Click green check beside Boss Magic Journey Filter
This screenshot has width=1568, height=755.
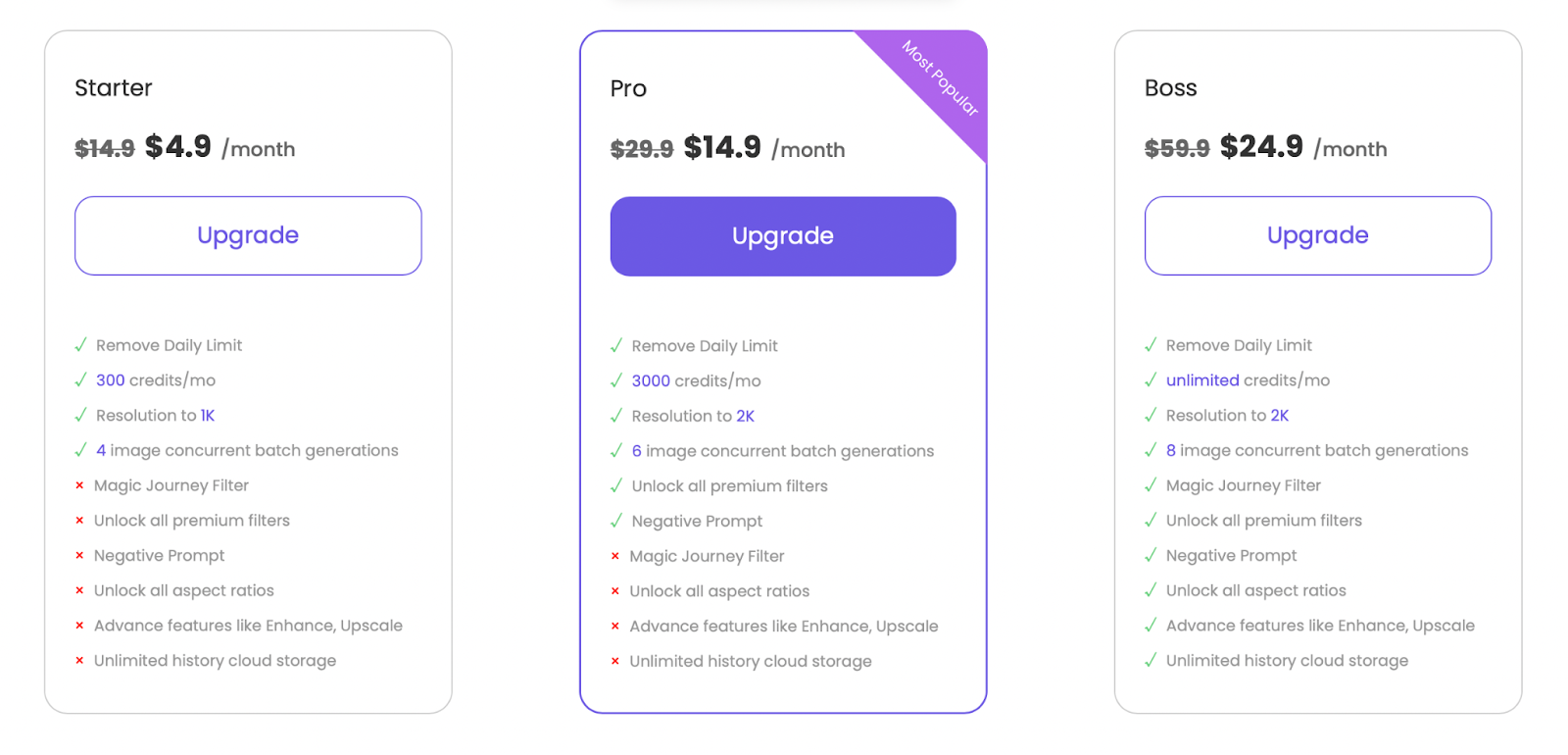click(1151, 485)
